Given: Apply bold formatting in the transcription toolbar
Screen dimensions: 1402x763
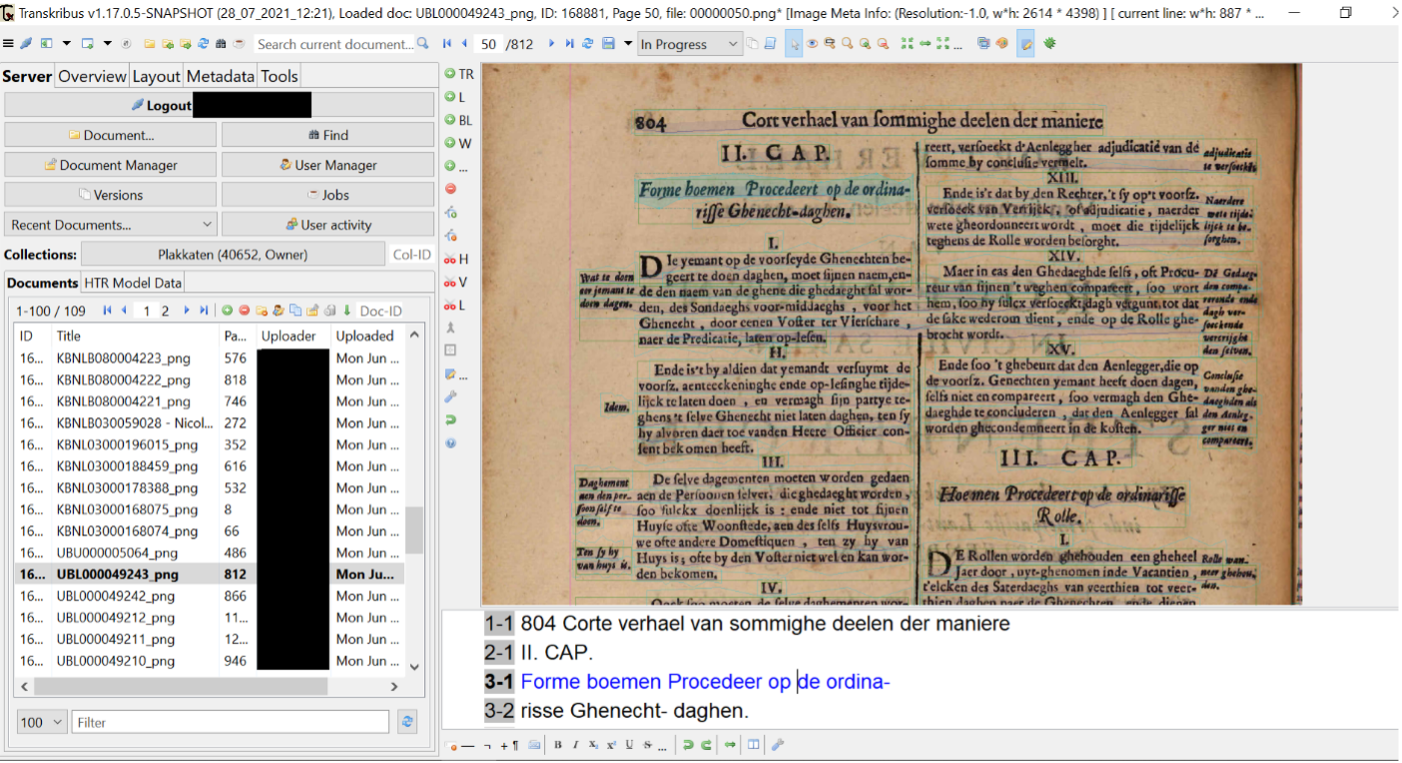Looking at the screenshot, I should [556, 745].
